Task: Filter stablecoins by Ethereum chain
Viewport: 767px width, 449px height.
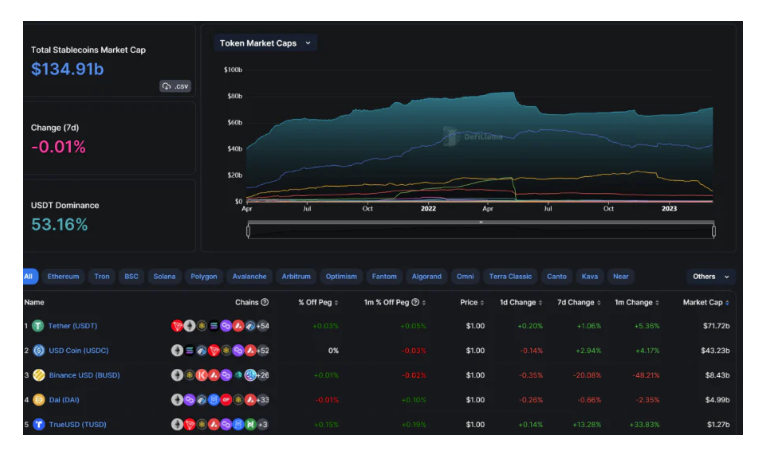Action: point(63,276)
